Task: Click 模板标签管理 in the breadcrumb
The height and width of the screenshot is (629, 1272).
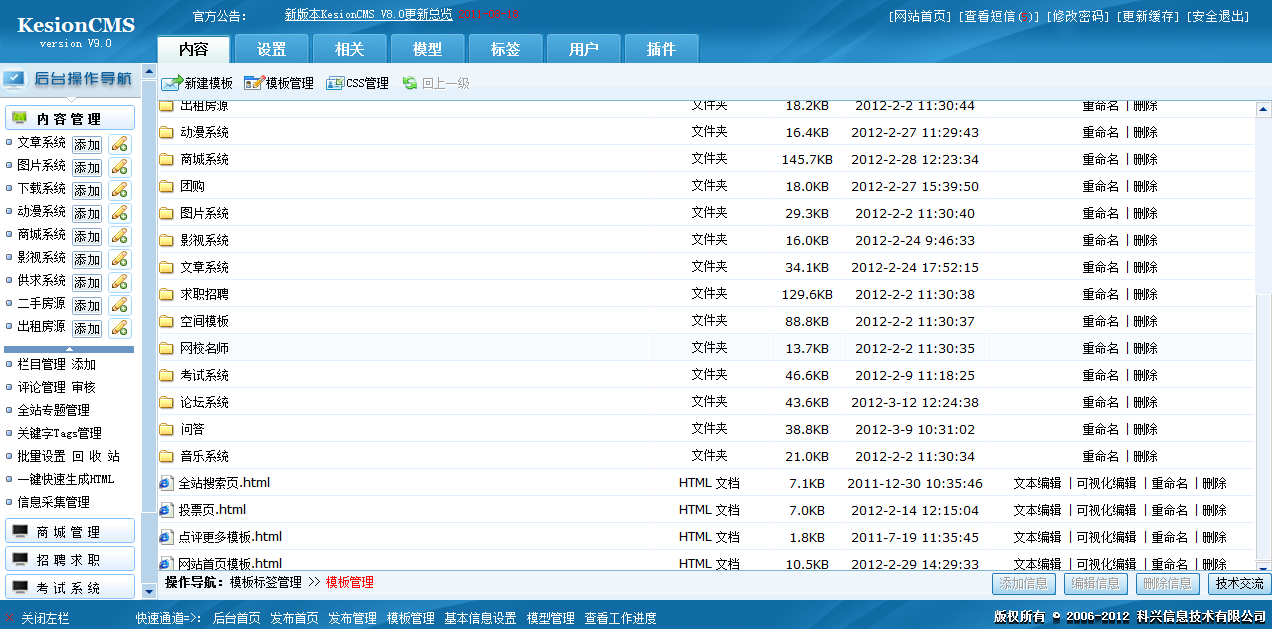Action: (265, 582)
